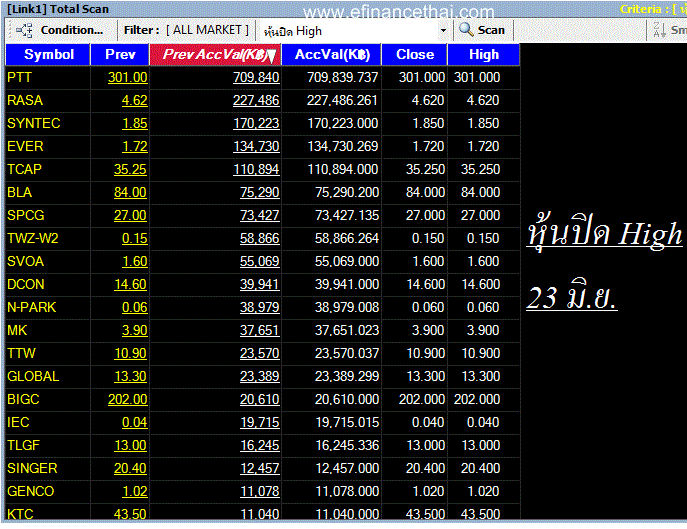This screenshot has width=687, height=529.
Task: Select the DCON symbol
Action: pos(25,284)
